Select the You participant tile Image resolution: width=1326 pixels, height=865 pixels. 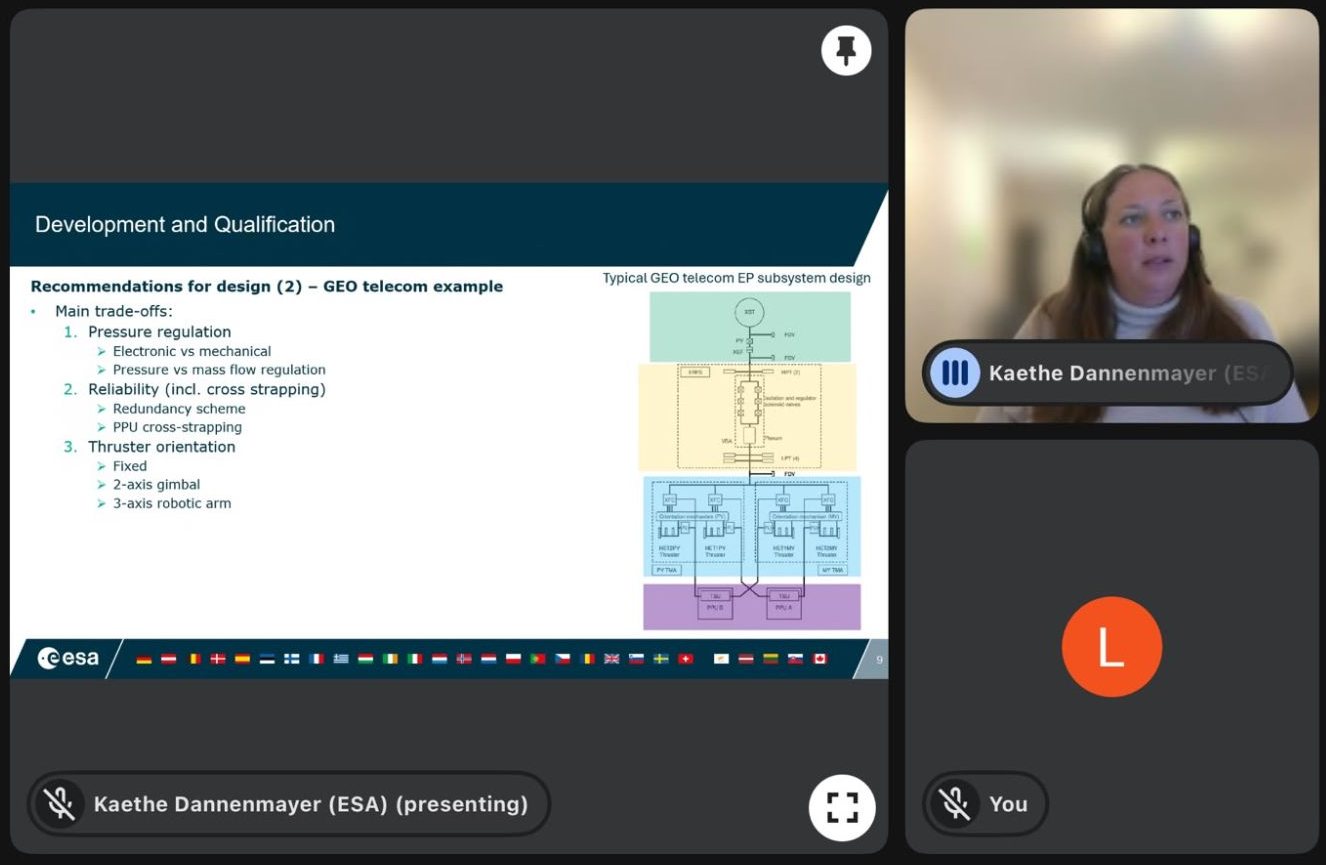[1112, 647]
